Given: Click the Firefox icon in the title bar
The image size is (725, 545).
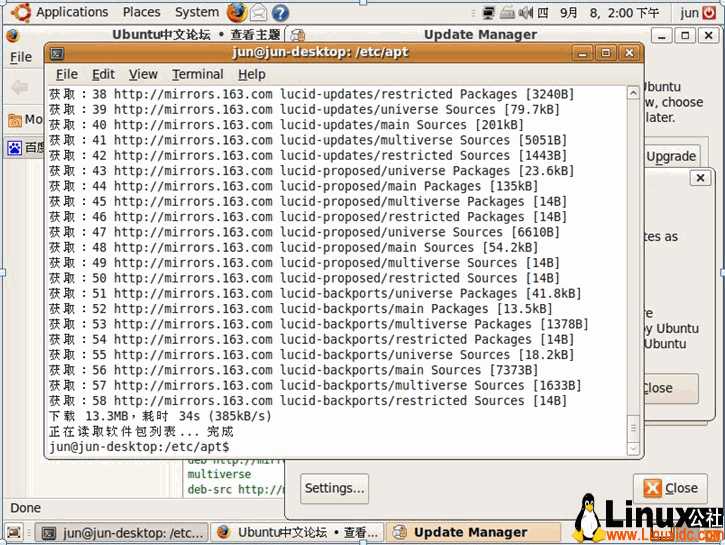Looking at the screenshot, I should [13, 36].
